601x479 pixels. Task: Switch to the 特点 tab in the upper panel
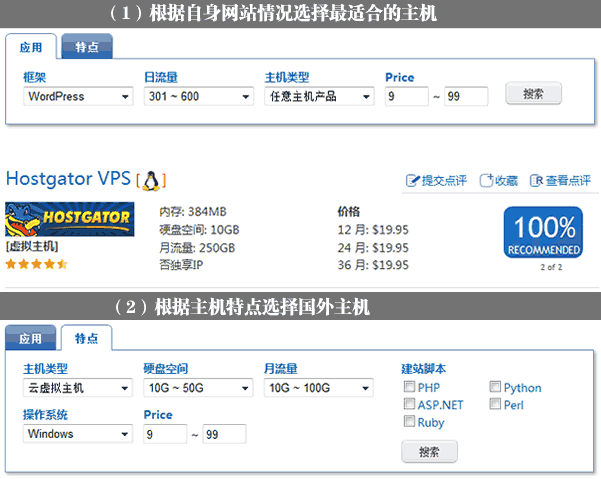click(x=87, y=47)
